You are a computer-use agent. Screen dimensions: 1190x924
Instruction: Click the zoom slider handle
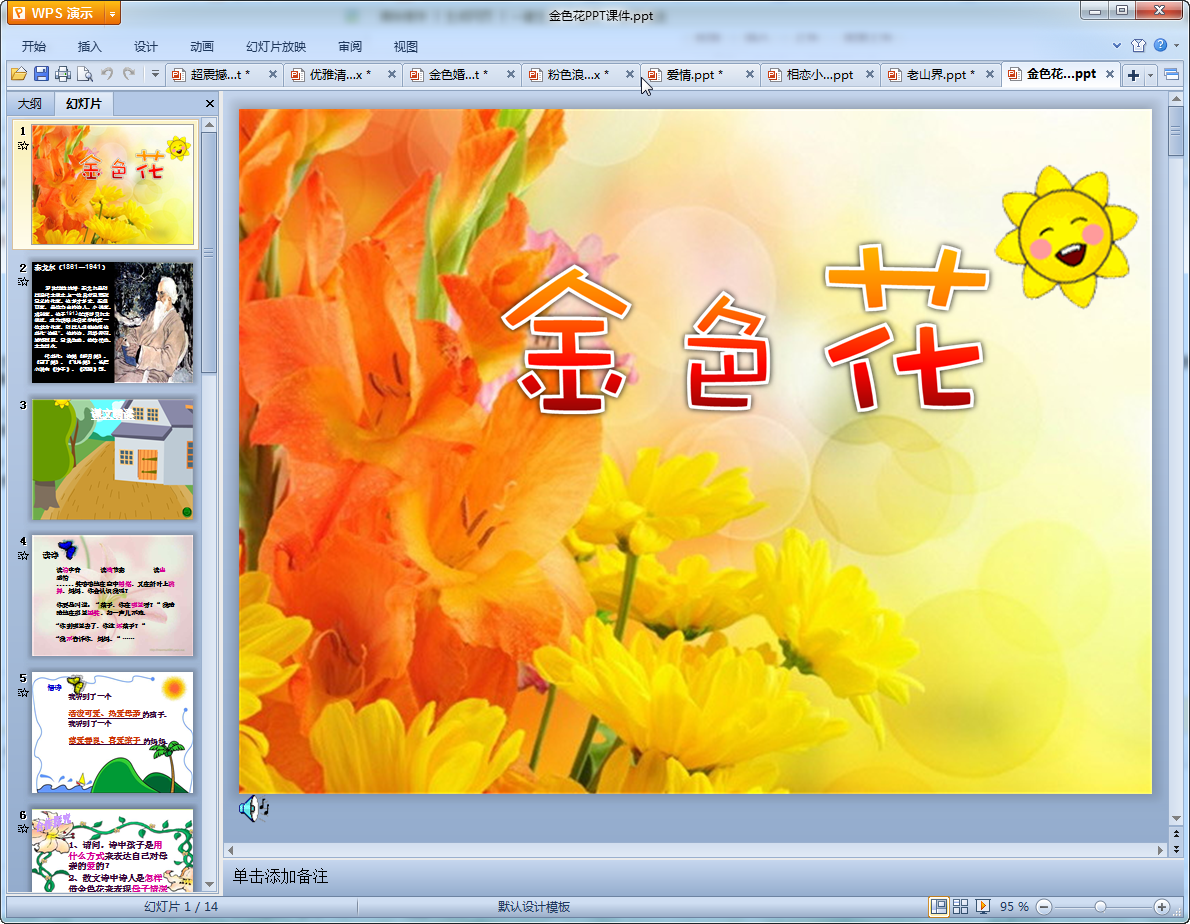pos(1100,907)
